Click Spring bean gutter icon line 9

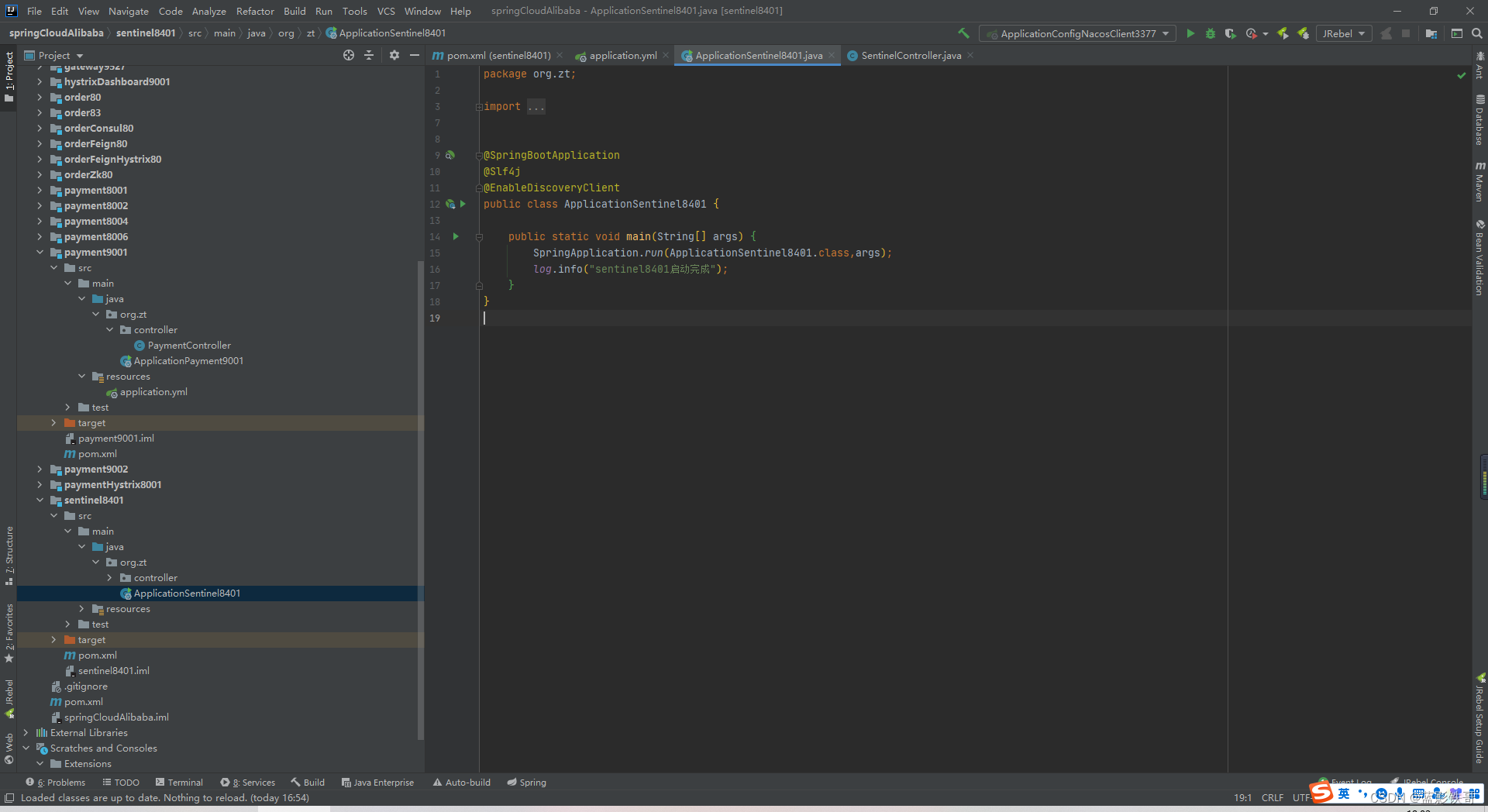[x=450, y=155]
